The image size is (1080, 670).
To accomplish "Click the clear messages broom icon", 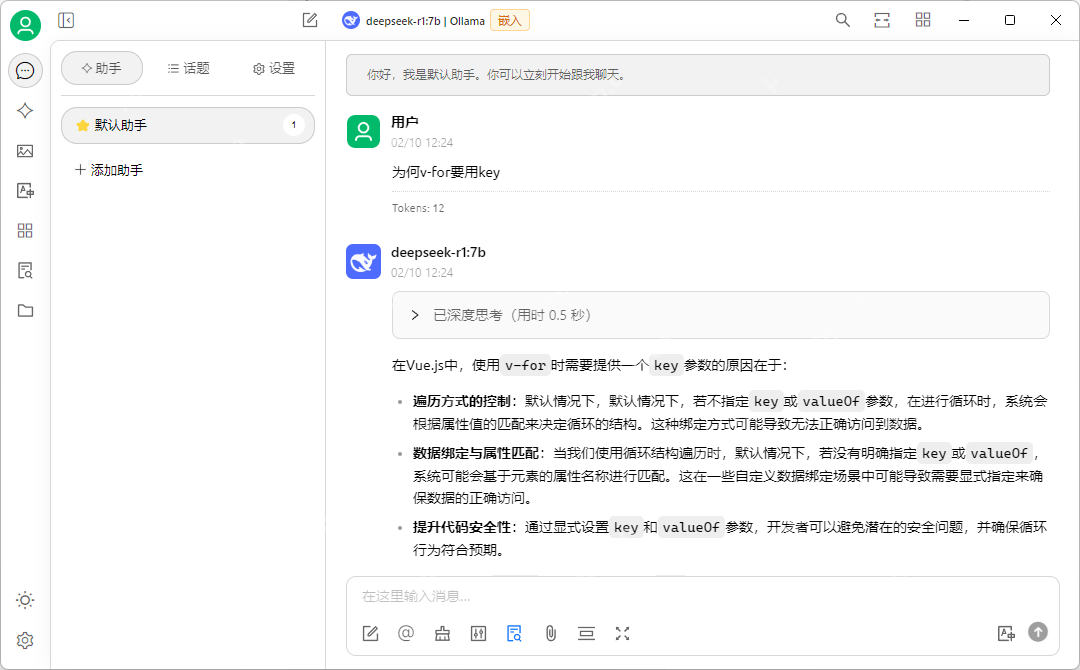I will tap(442, 634).
